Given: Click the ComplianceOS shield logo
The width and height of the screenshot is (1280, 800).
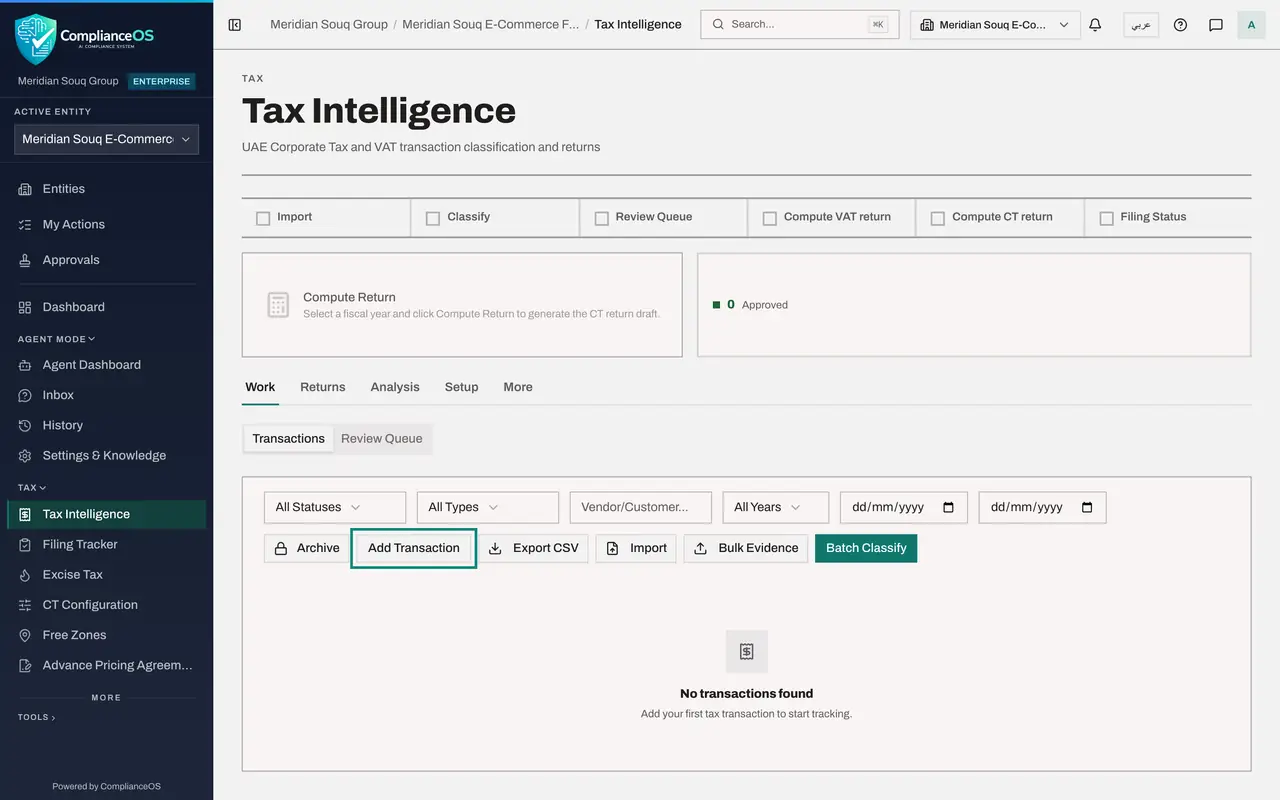Looking at the screenshot, I should [x=36, y=39].
